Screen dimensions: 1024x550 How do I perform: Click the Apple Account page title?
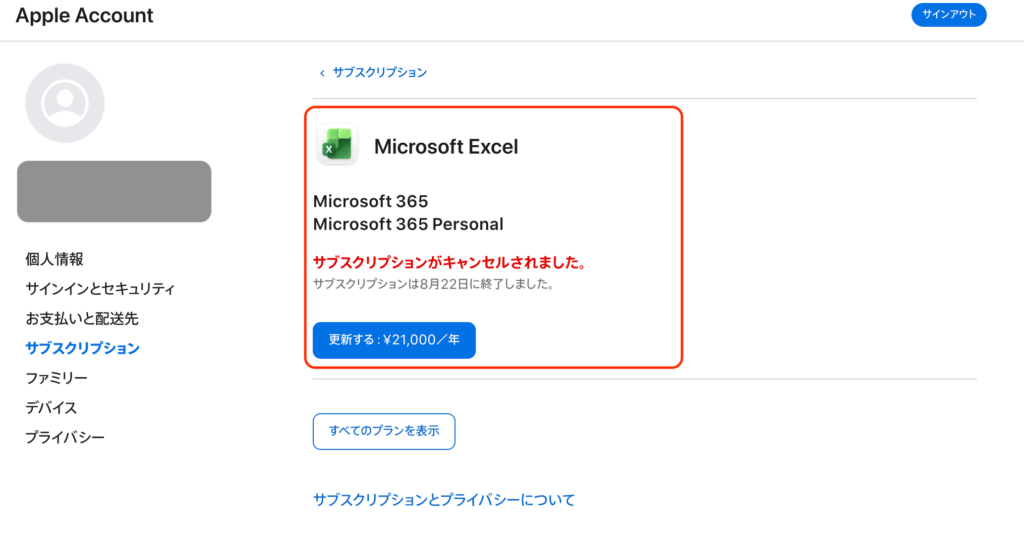[84, 15]
